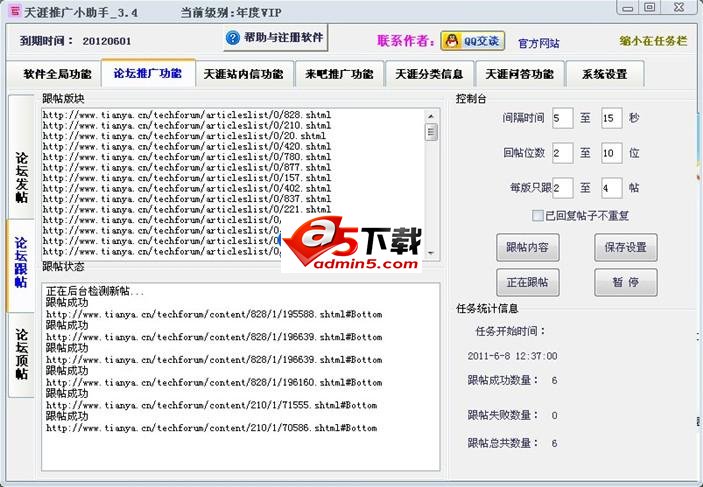Switch to 天涯问答功能 tab

[519, 74]
